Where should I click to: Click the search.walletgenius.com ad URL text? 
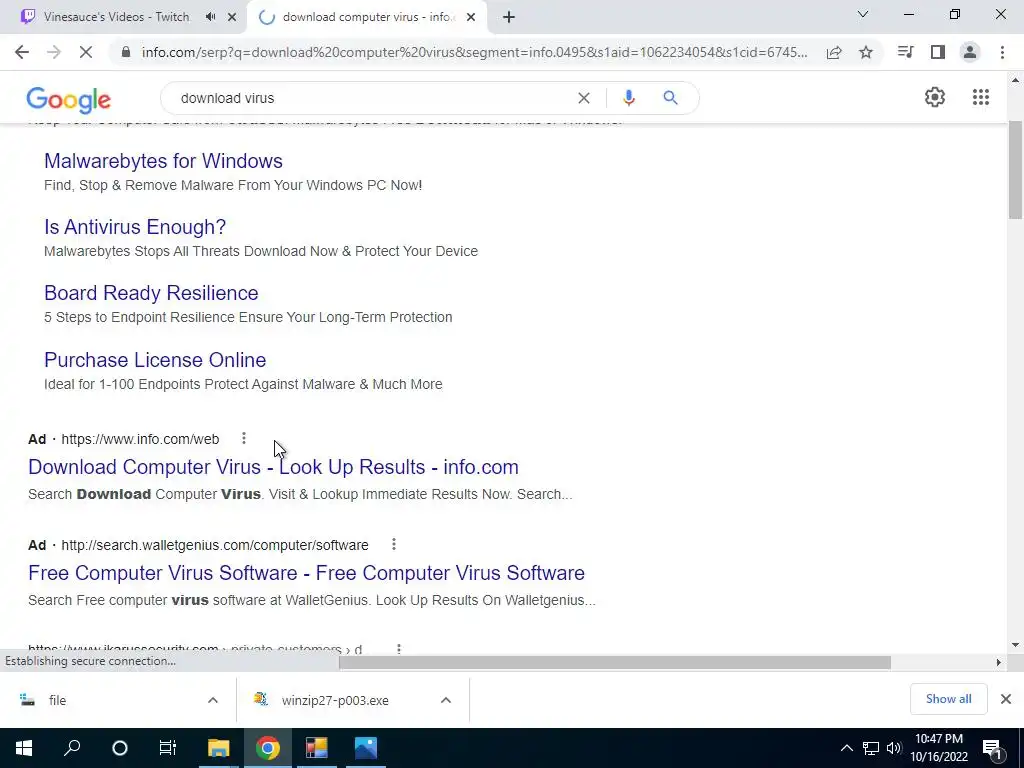click(x=215, y=545)
